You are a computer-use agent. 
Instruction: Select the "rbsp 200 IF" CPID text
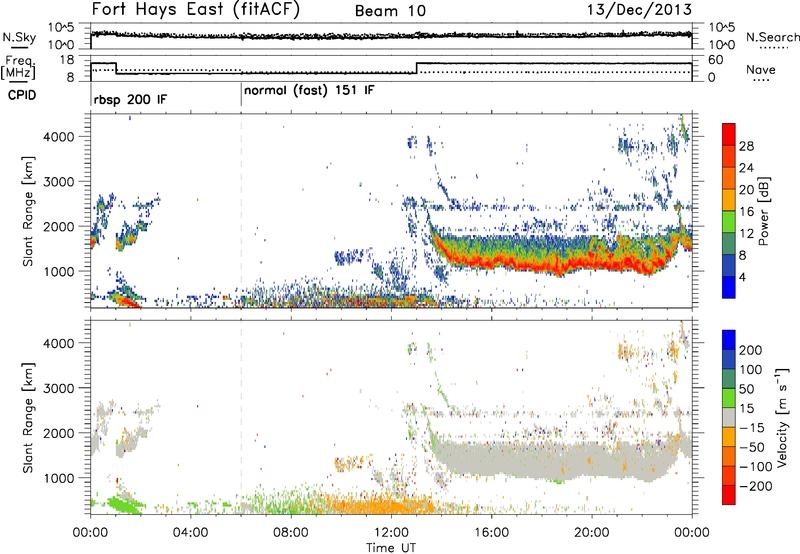point(130,99)
